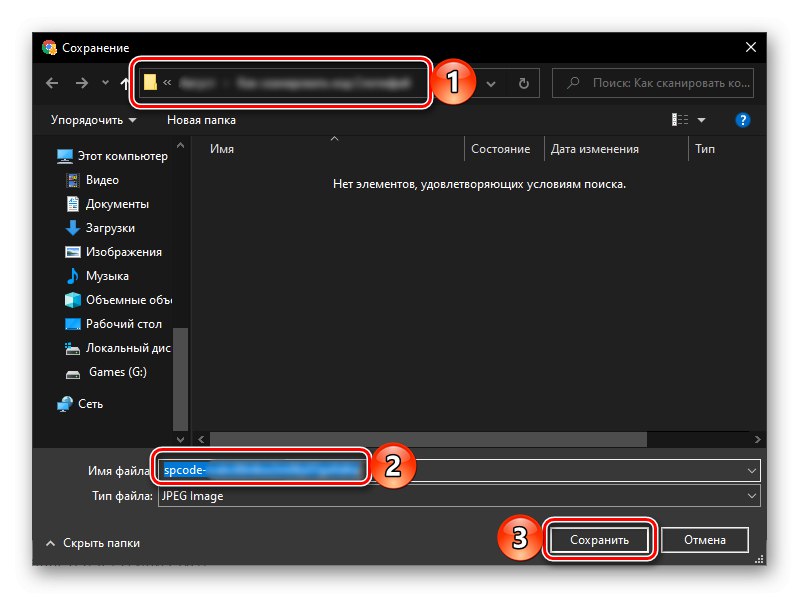The width and height of the screenshot is (799, 598).
Task: Click the Chrome icon in title bar
Action: tap(49, 47)
